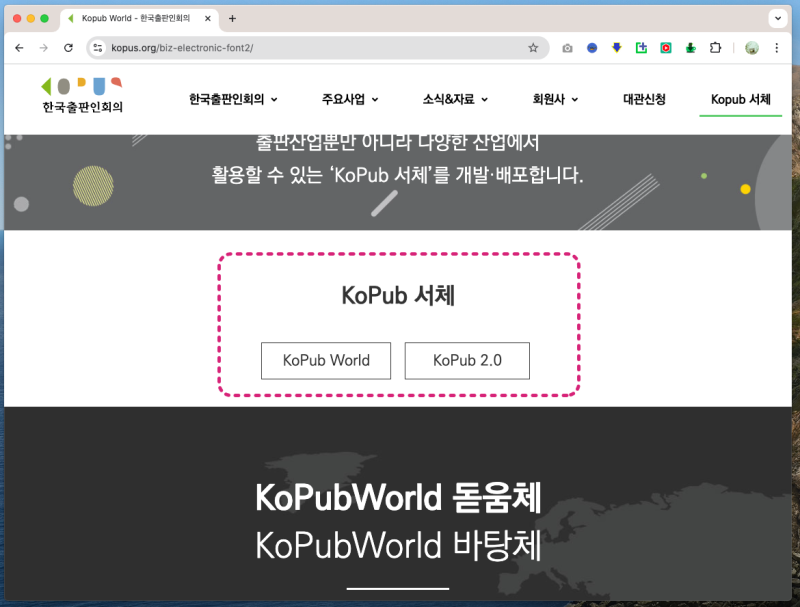Screen dimensions: 800x607
Task: Open the Extensions puzzle-piece menu
Action: pos(715,48)
